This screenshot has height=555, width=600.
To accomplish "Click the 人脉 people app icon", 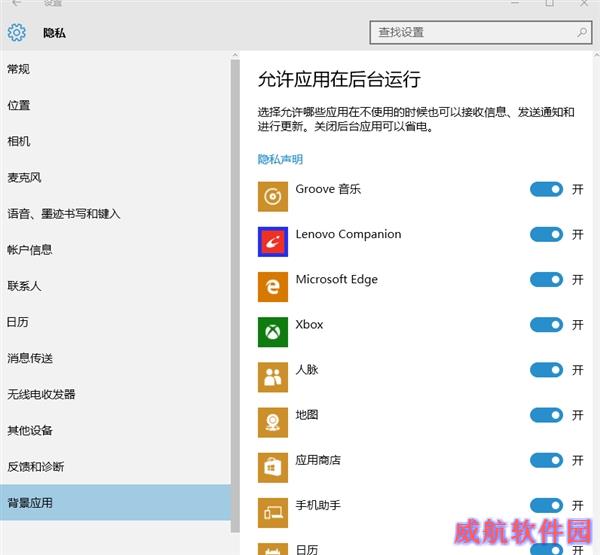I will 273,377.
